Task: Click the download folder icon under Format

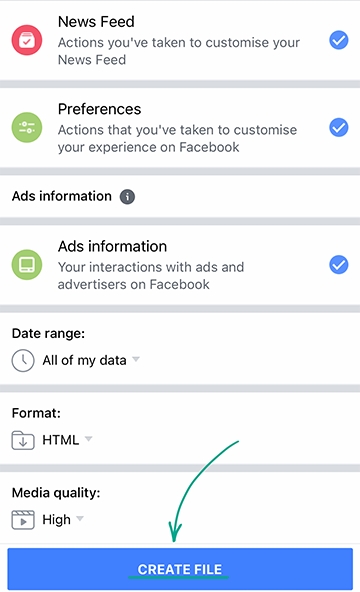Action: click(x=23, y=440)
